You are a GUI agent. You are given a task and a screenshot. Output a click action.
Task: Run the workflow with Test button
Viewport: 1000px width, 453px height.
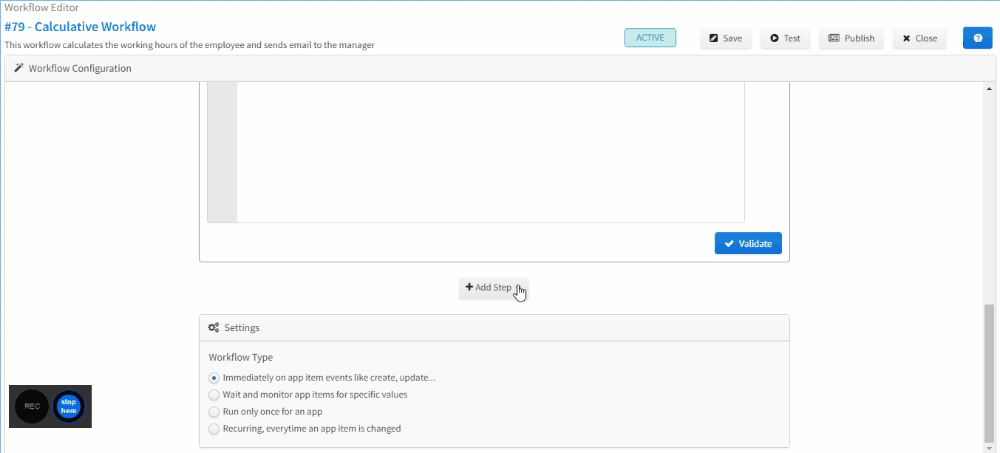pyautogui.click(x=784, y=38)
